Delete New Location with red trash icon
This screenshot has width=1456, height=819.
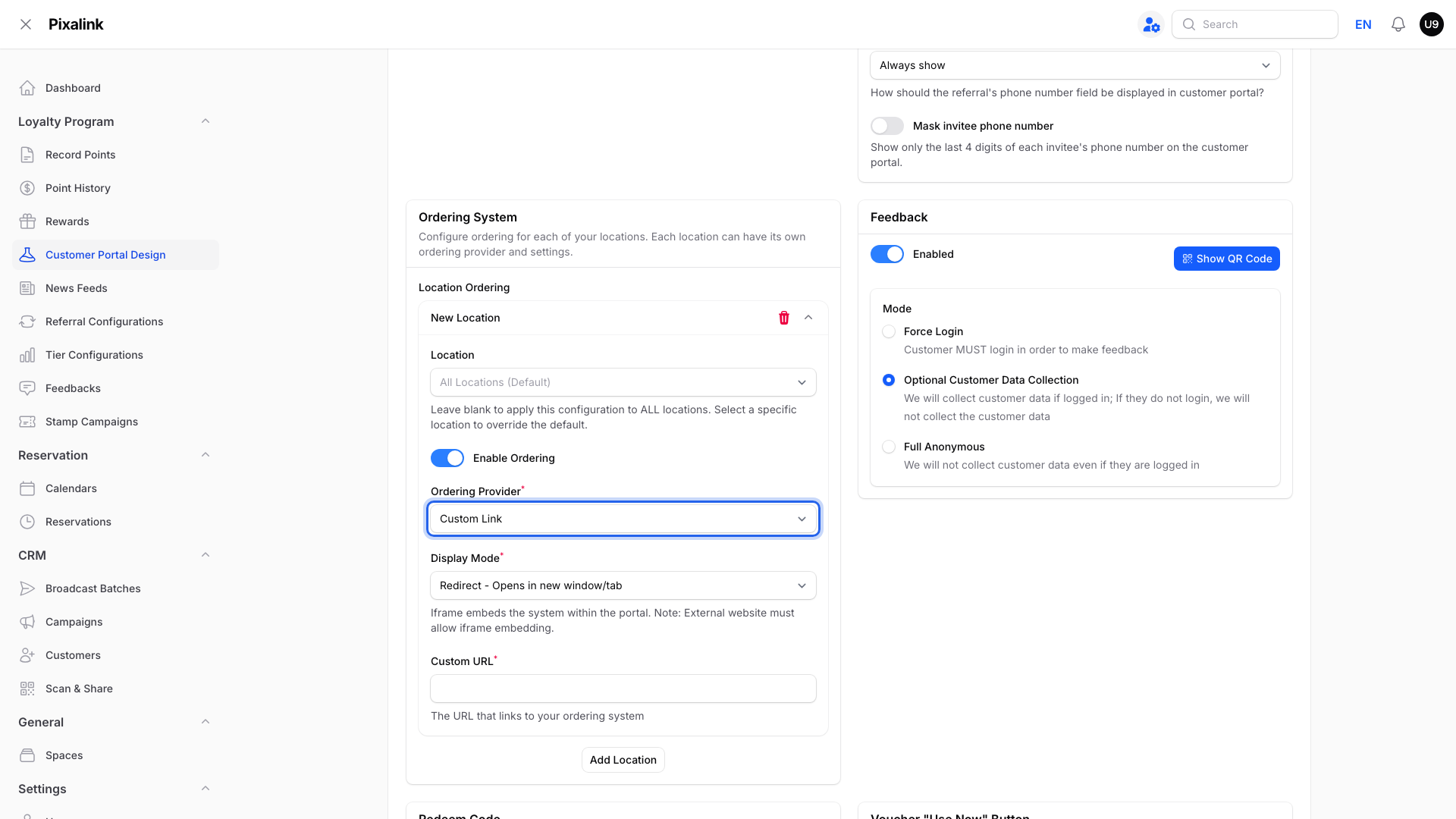[x=784, y=318]
